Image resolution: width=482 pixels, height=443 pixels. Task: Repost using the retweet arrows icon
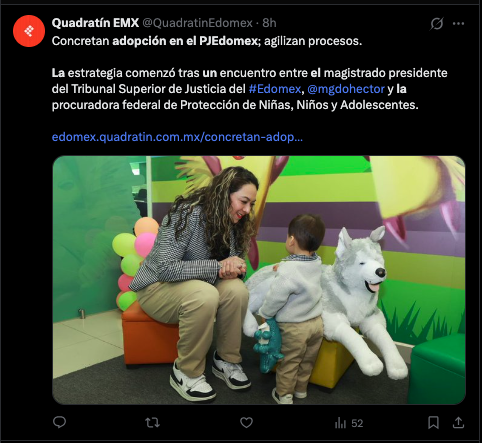(x=153, y=423)
